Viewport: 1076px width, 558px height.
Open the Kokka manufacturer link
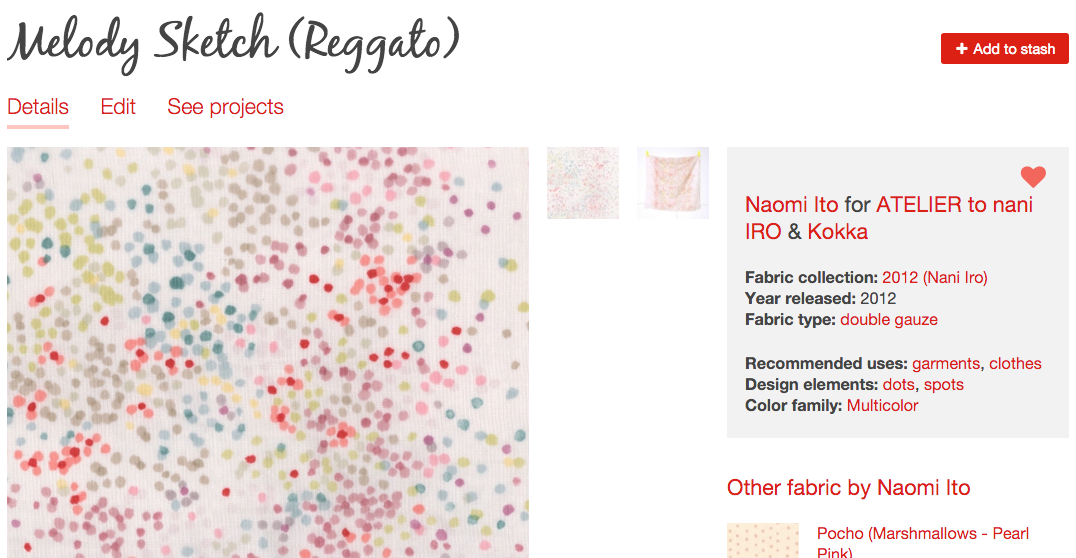(837, 232)
